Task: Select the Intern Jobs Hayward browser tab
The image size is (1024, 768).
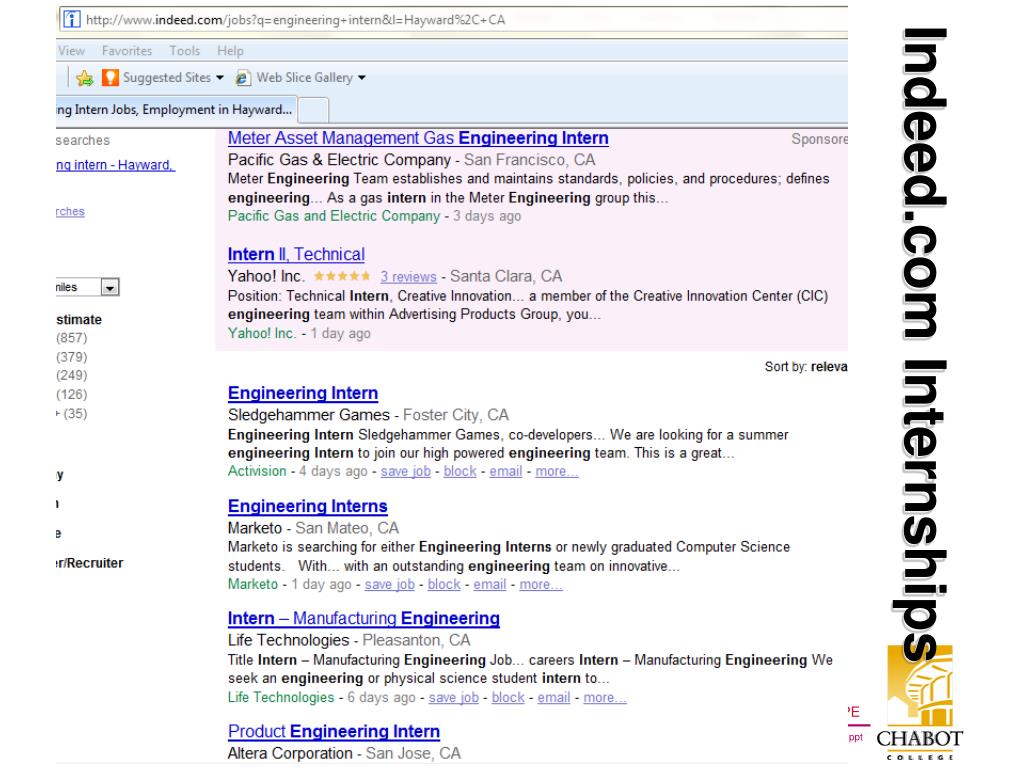Action: click(176, 110)
